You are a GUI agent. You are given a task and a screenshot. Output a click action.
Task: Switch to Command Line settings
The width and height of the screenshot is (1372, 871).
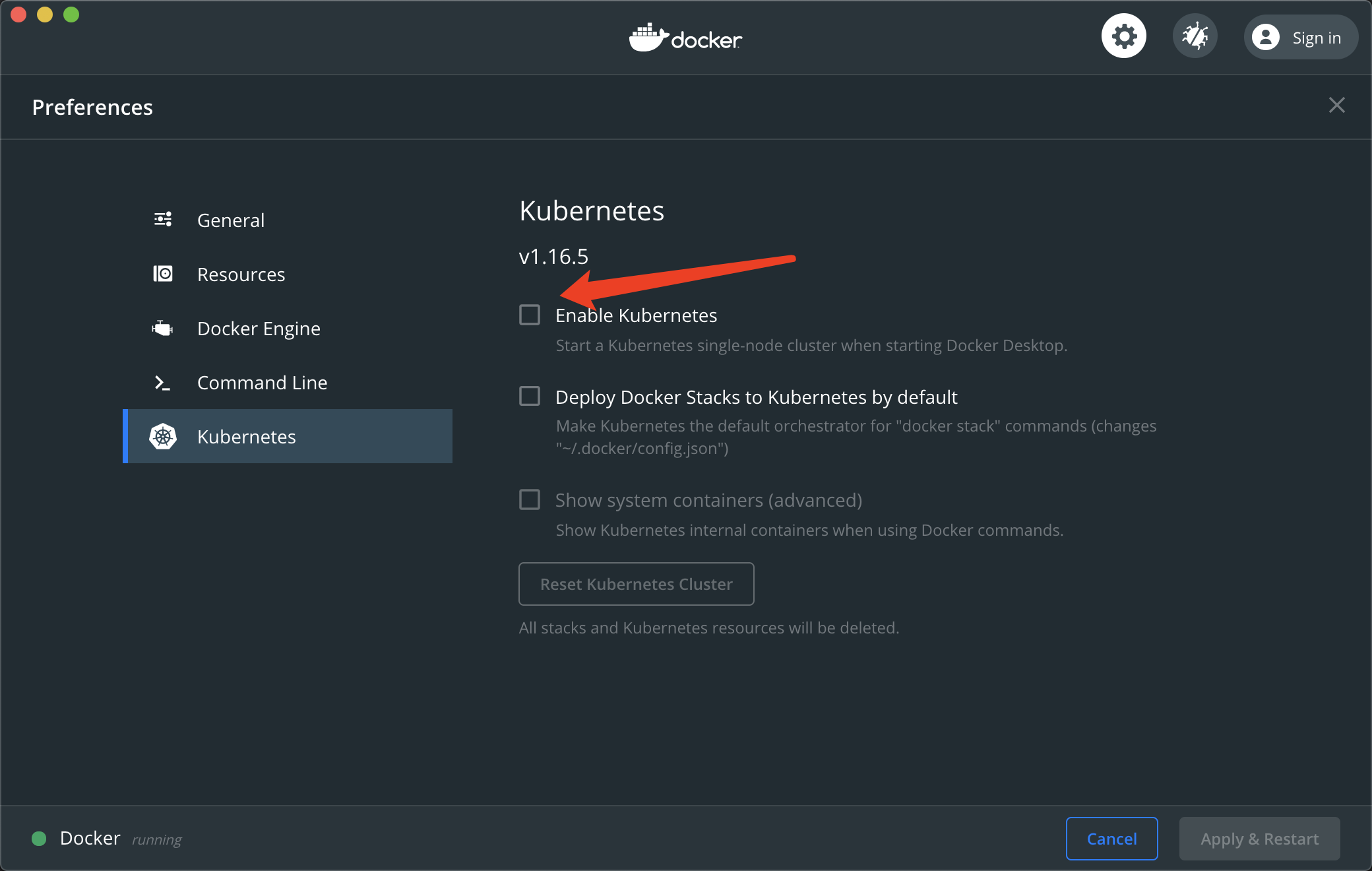click(288, 382)
